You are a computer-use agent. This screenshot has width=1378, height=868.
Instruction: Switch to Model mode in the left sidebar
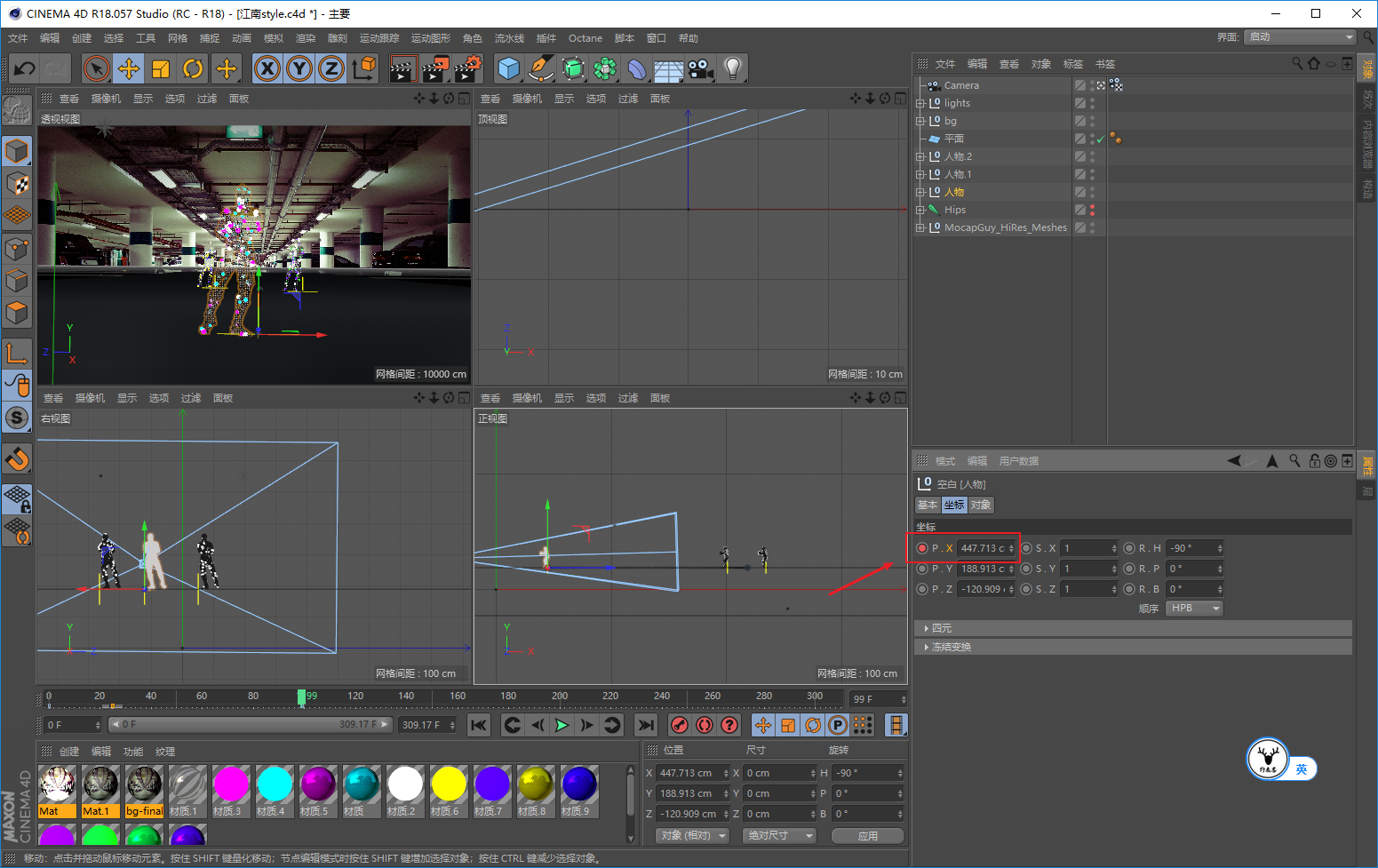click(17, 151)
